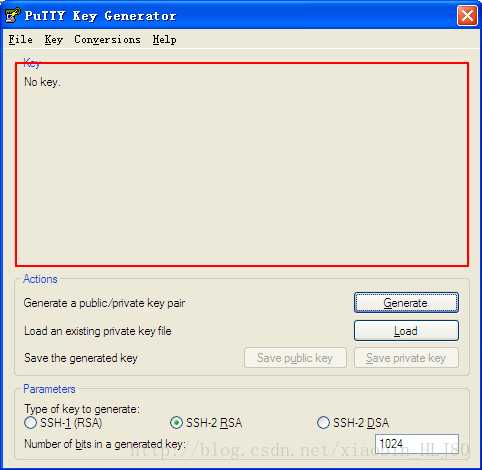
Task: Click Generate to create a key pair
Action: coord(406,303)
